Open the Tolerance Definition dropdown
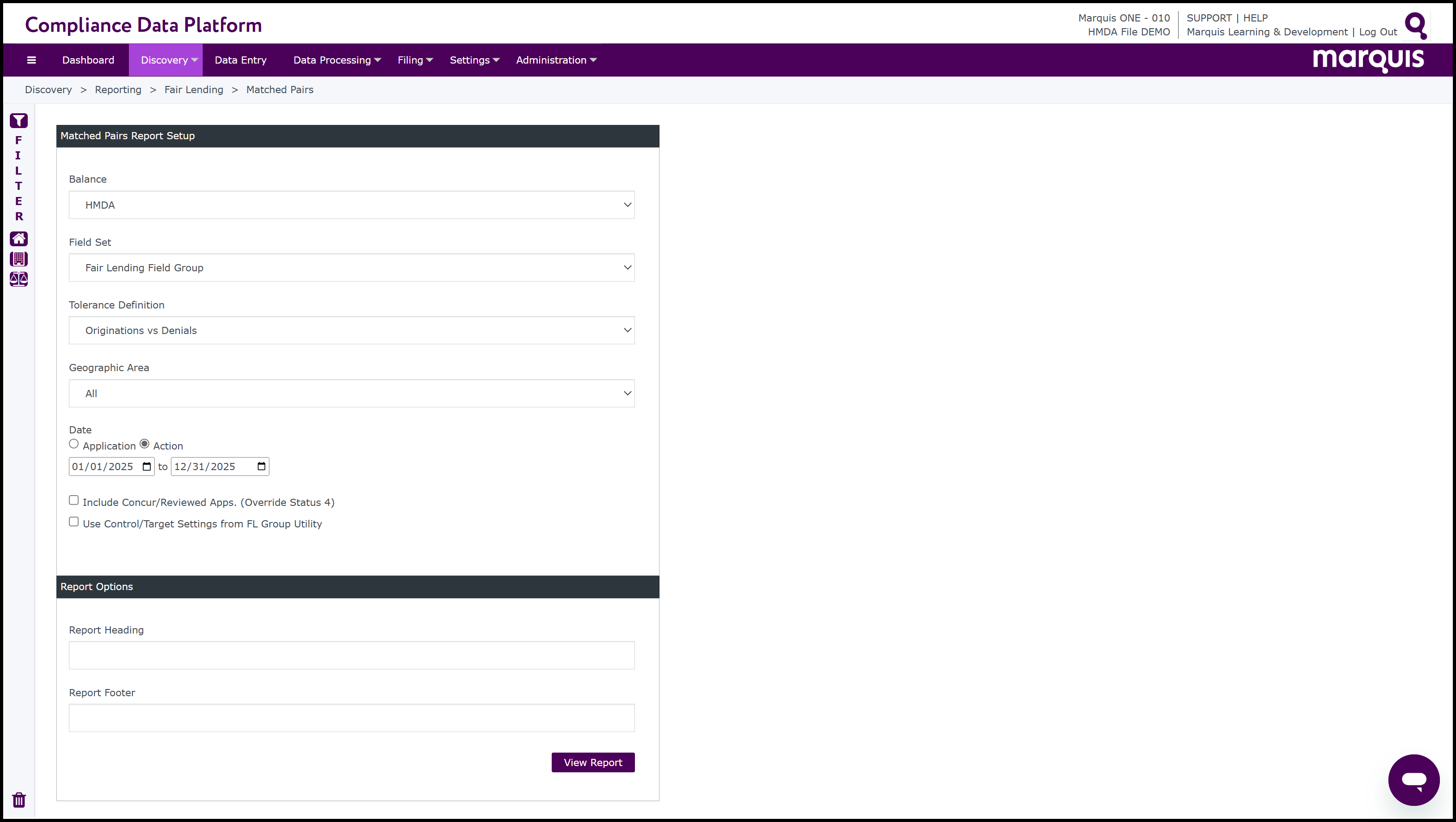1456x822 pixels. pos(352,330)
